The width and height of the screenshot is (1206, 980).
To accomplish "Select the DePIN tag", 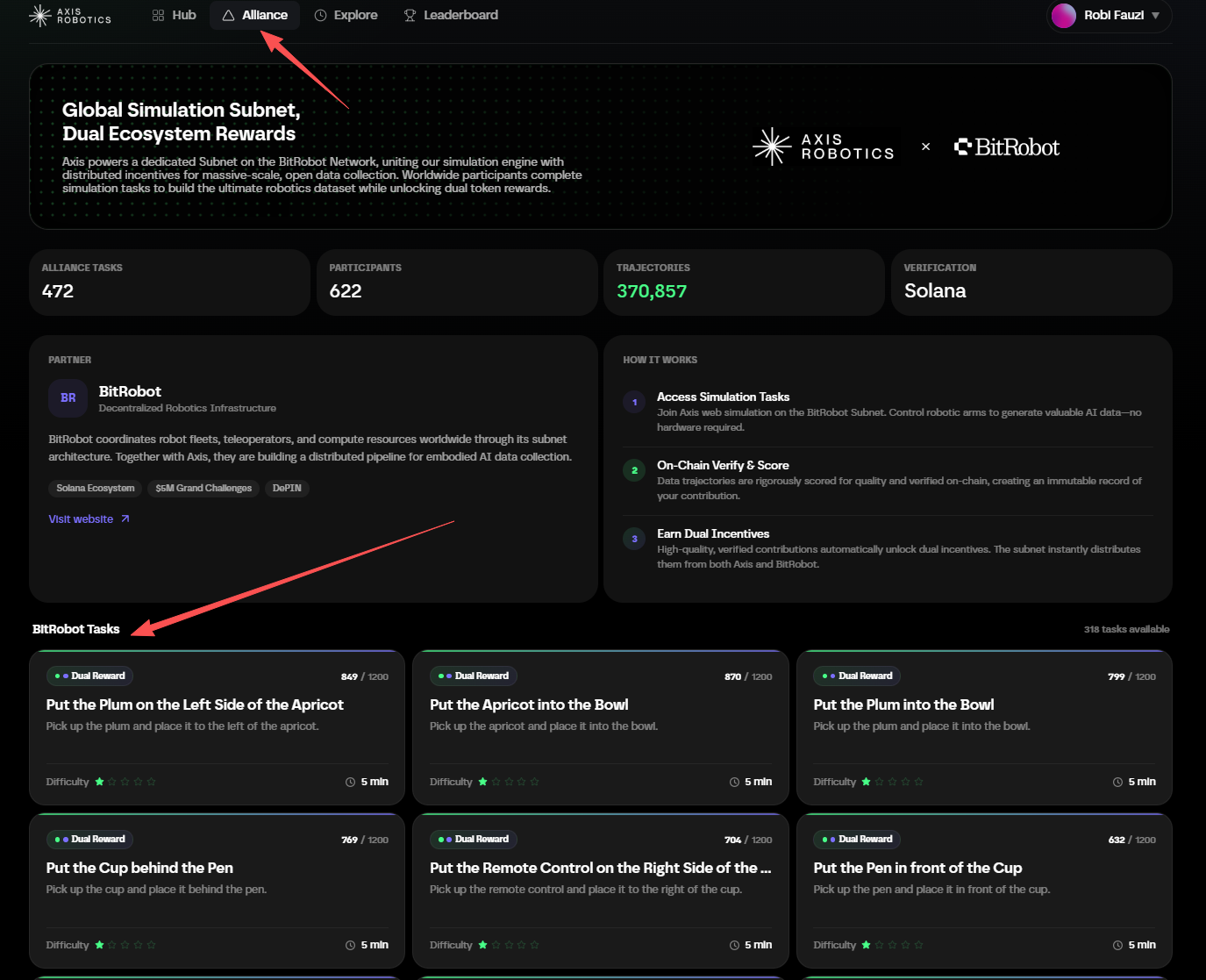I will click(x=287, y=488).
